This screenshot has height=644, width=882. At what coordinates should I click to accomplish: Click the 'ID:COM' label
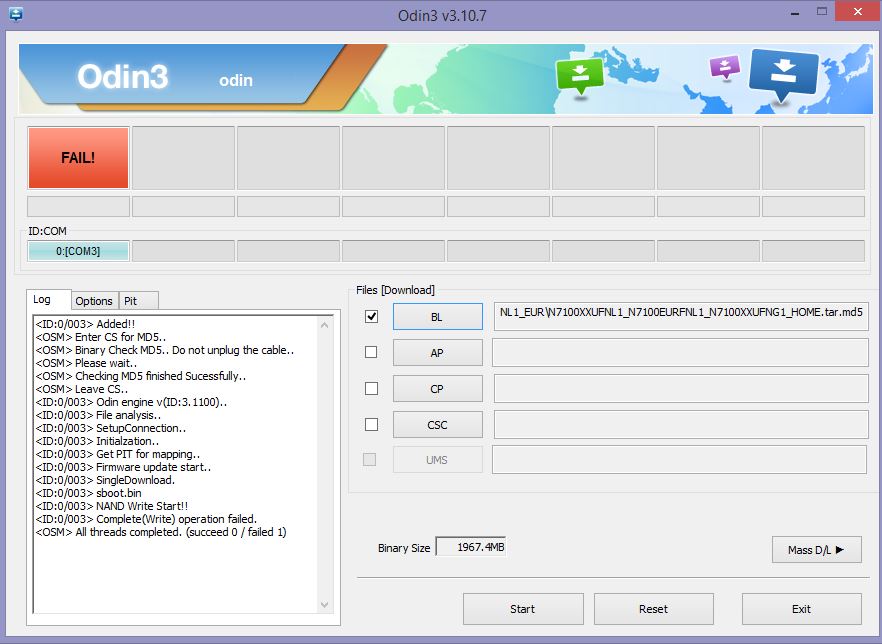(47, 231)
